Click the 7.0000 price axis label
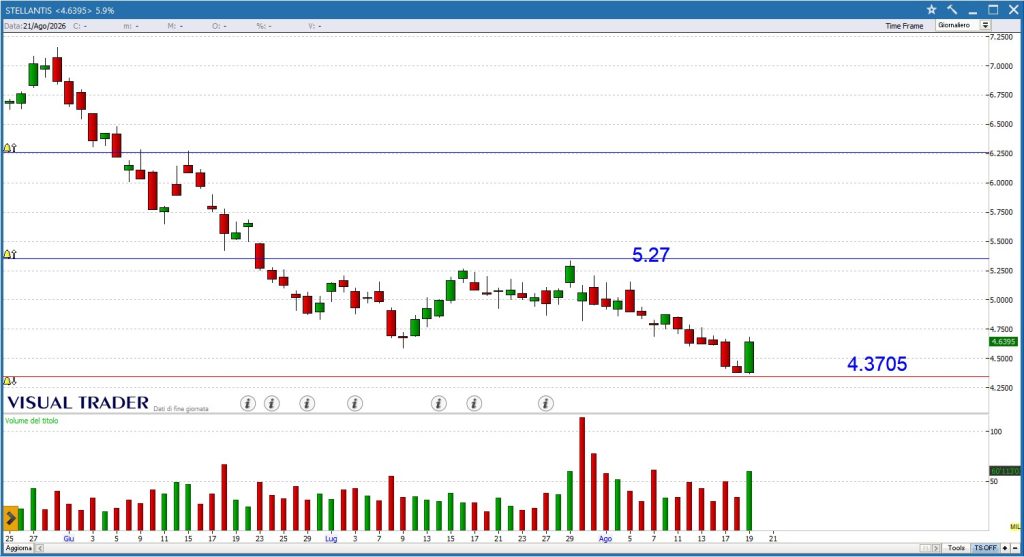1024x557 pixels. coord(1002,66)
